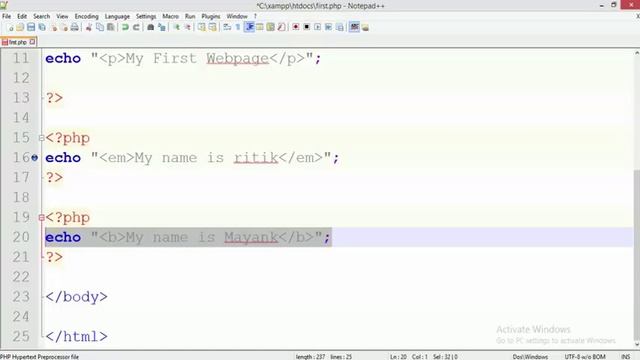Click the vertical scrollbar thumb

(x=637, y=254)
